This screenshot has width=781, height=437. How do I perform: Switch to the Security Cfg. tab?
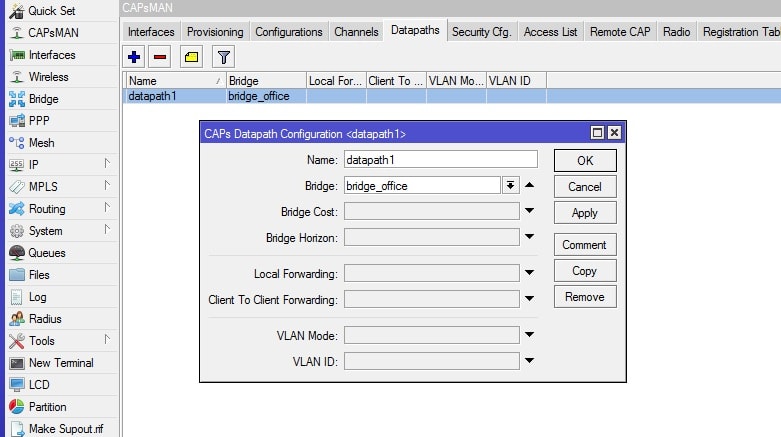[x=481, y=32]
